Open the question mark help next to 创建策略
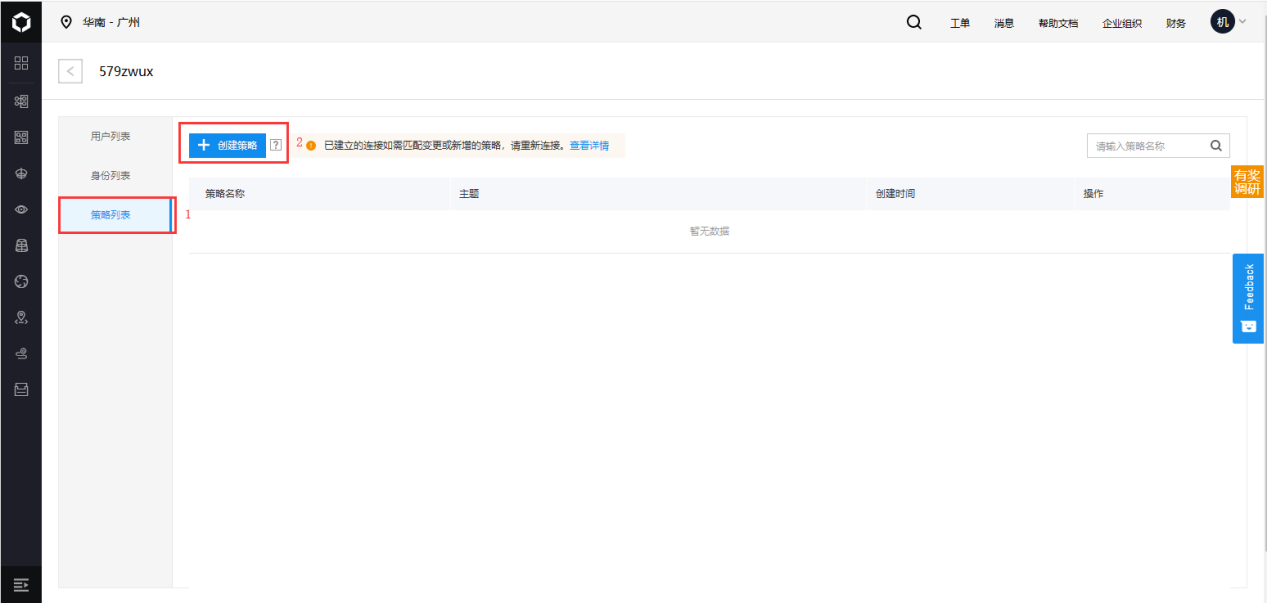Image resolution: width=1267 pixels, height=603 pixels. [276, 145]
